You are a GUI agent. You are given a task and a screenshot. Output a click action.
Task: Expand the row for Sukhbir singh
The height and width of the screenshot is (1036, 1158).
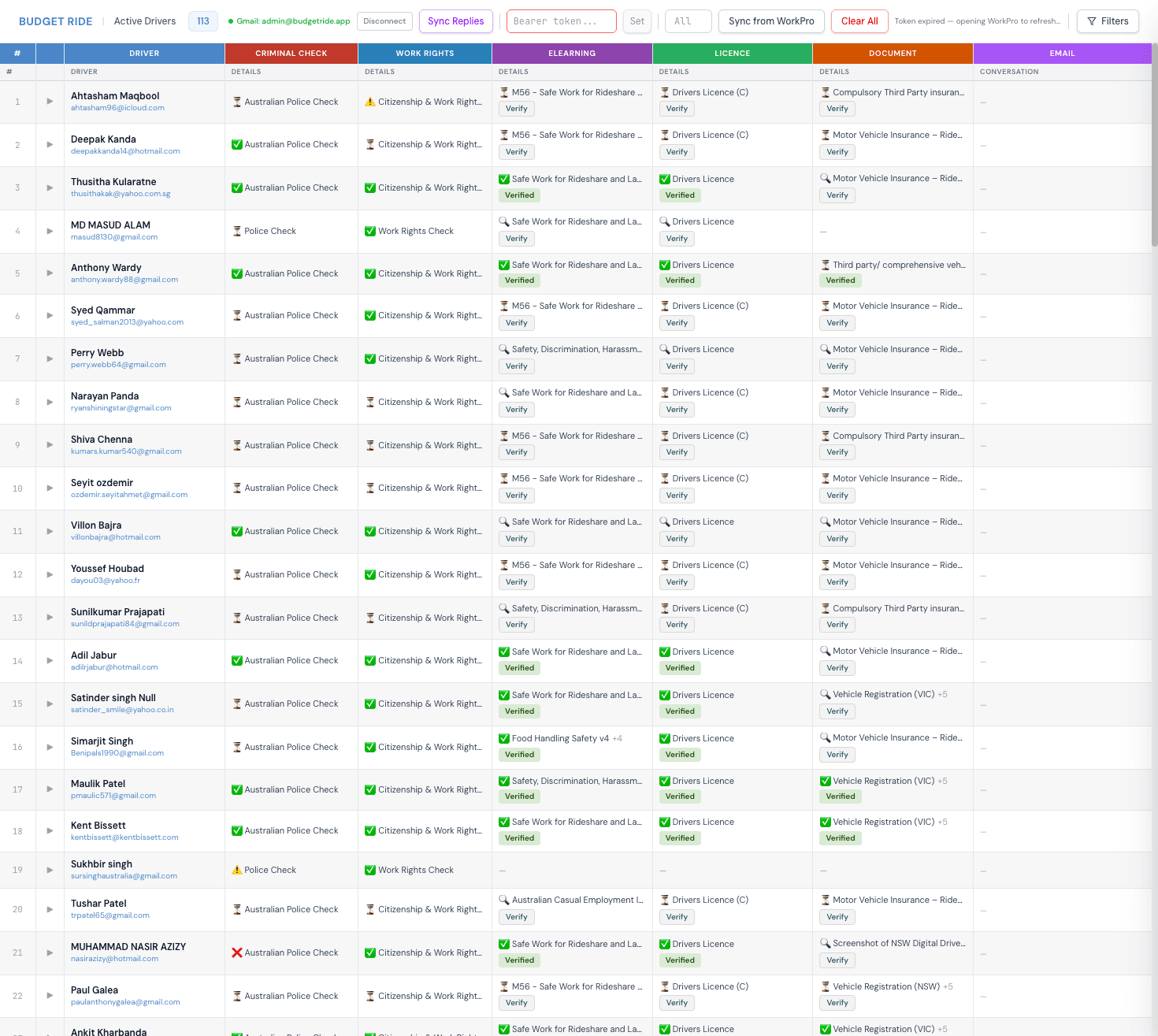[50, 870]
